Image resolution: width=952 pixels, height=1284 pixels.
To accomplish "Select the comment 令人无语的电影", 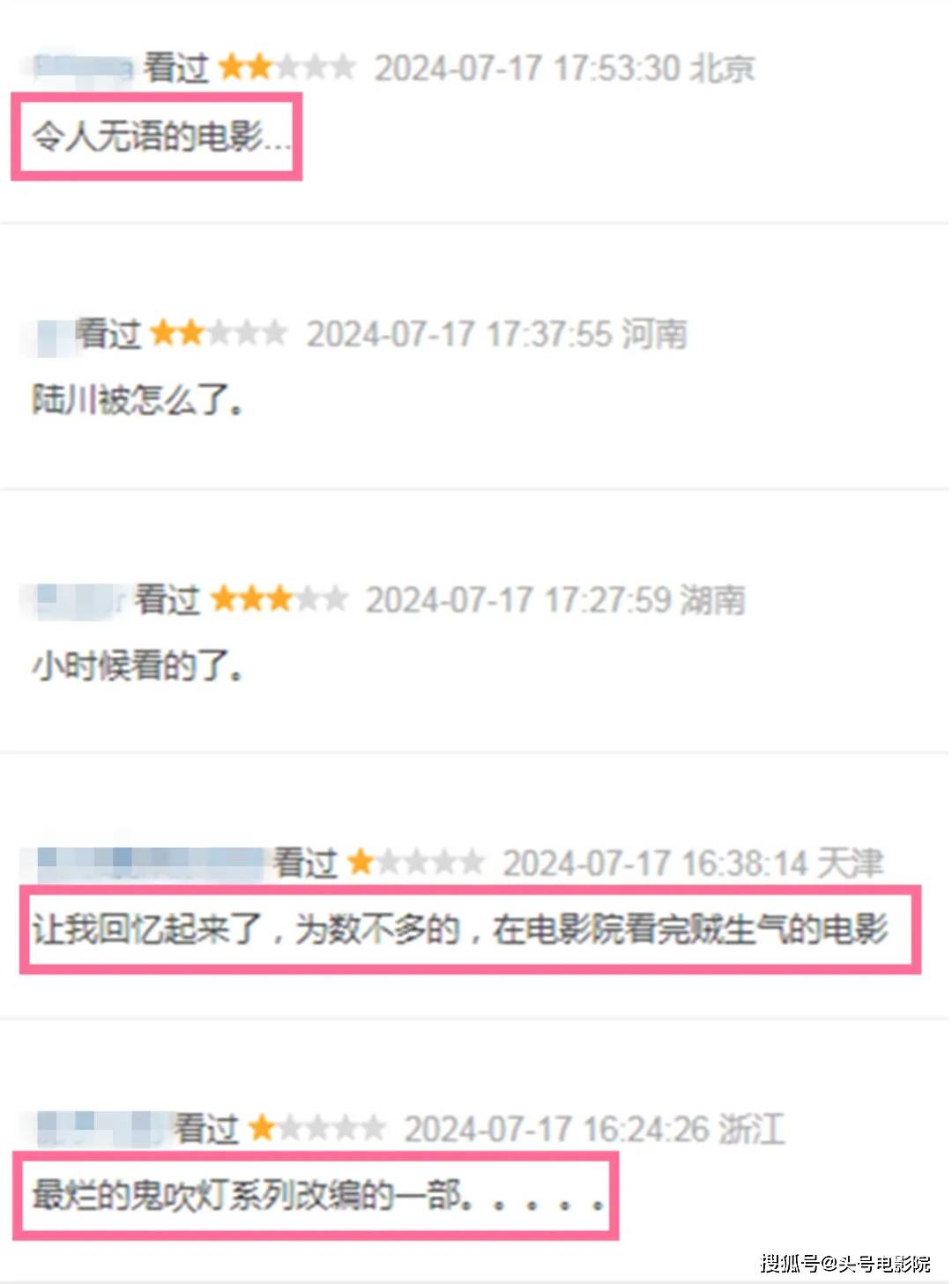I will click(x=160, y=137).
